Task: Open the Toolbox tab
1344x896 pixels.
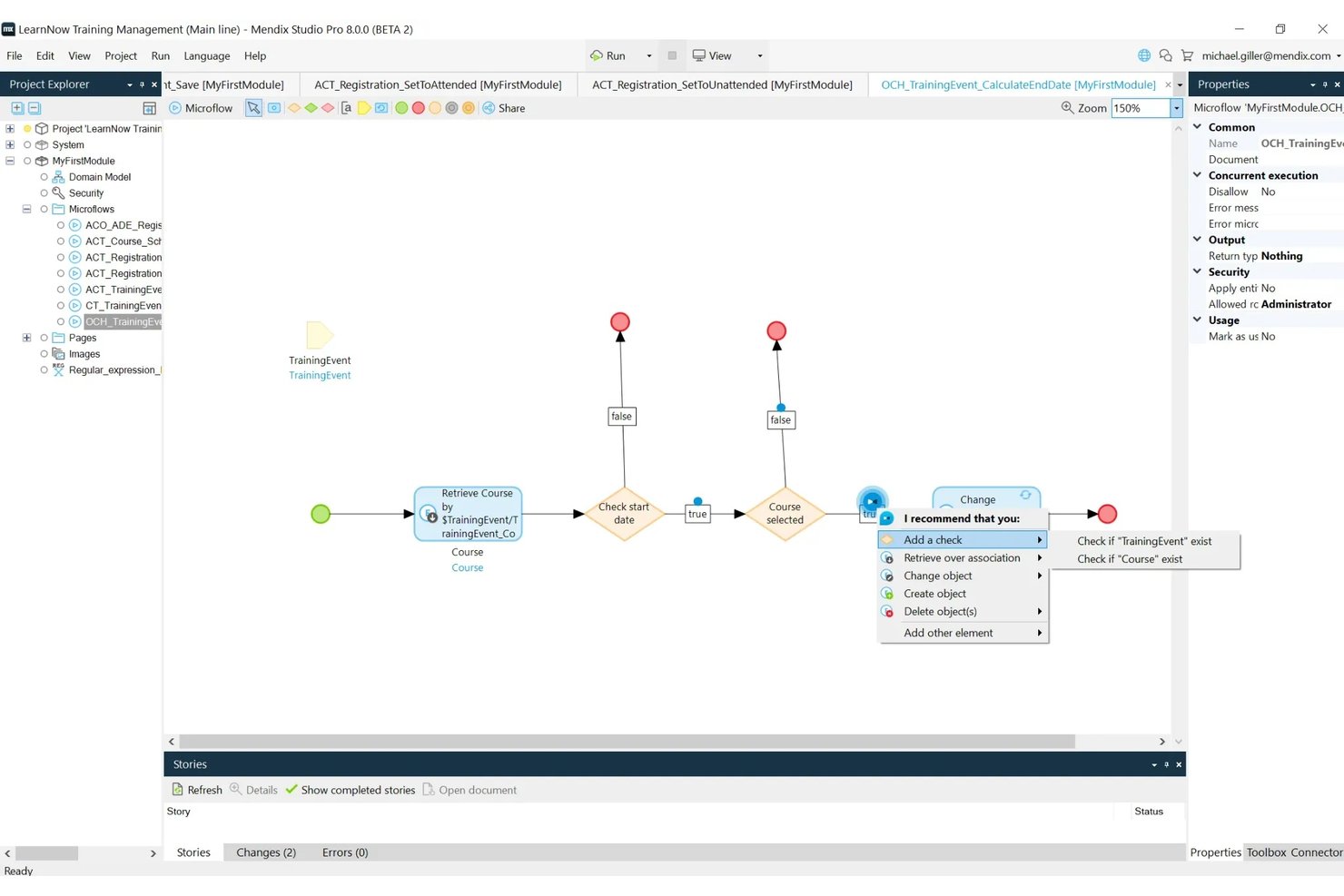Action: (x=1266, y=852)
